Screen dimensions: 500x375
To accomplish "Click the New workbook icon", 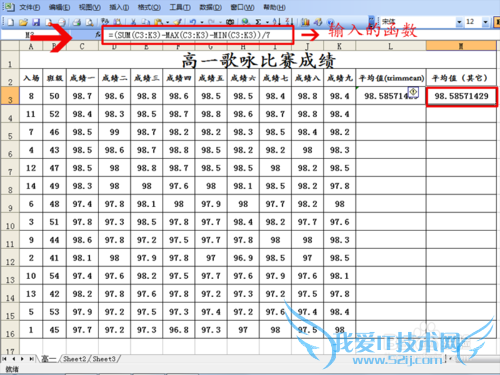I will click(11, 22).
